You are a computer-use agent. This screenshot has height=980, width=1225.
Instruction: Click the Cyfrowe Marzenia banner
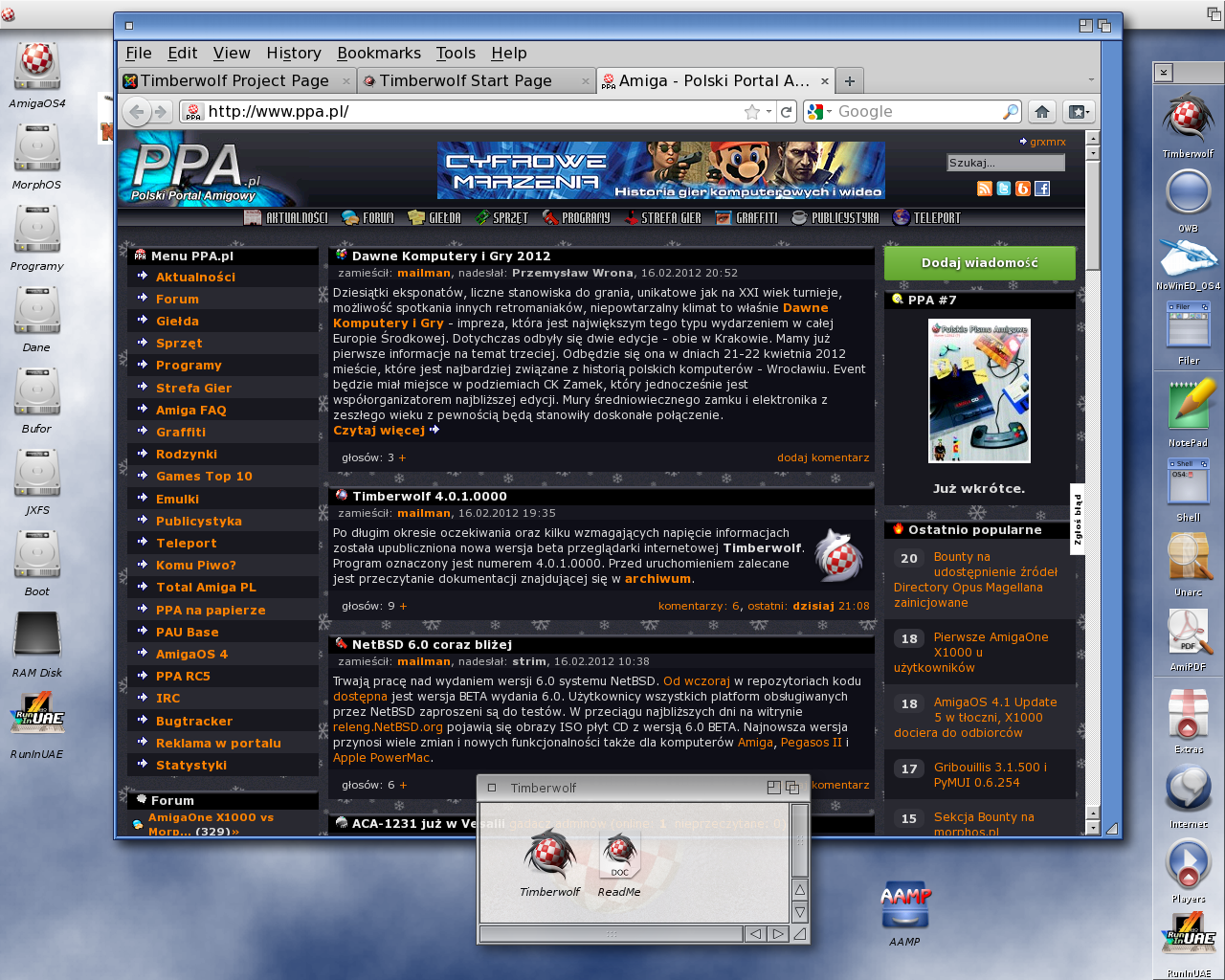(x=661, y=170)
